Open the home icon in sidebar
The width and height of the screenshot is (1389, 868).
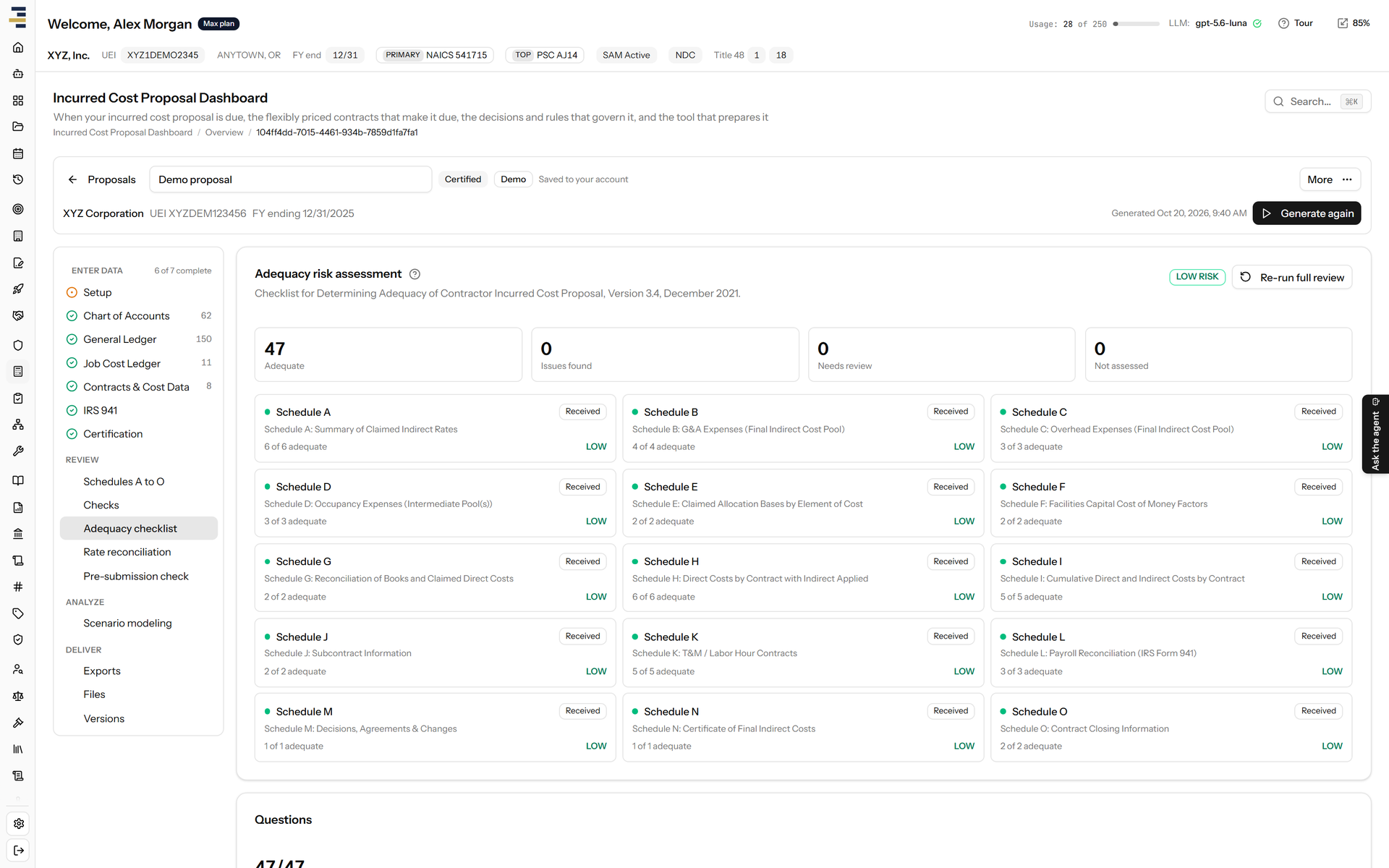point(18,48)
